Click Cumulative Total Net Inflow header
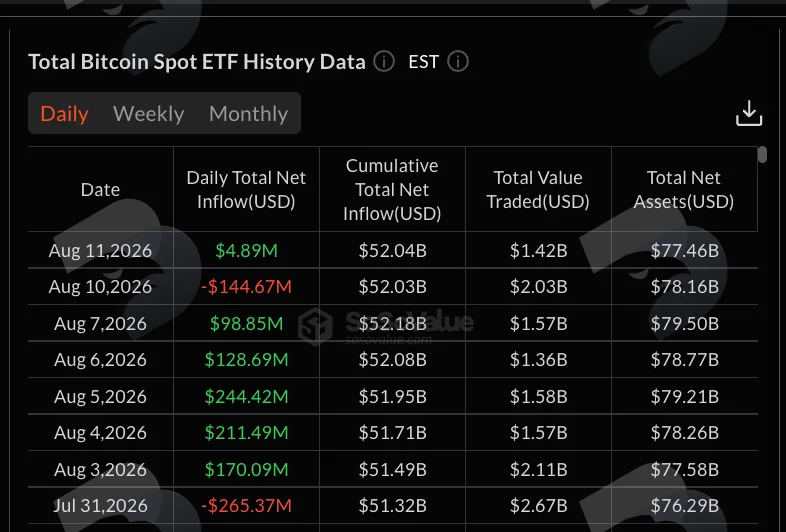Image resolution: width=786 pixels, height=532 pixels. pos(392,190)
